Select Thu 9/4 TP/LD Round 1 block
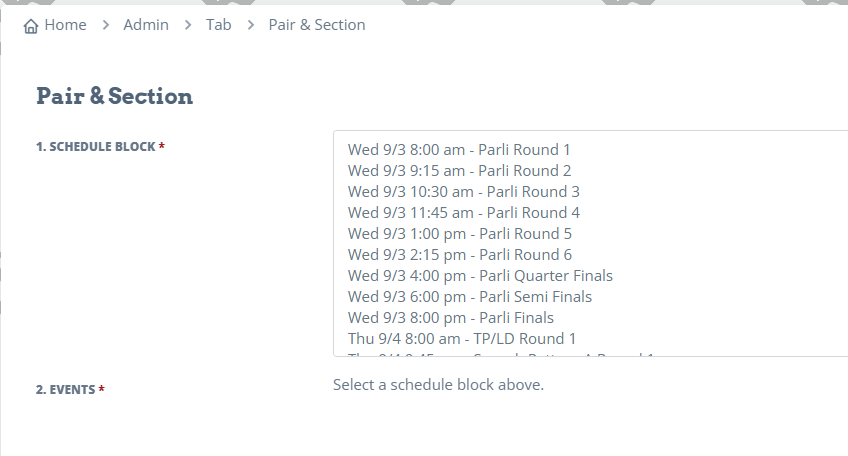The image size is (848, 456). click(x=591, y=339)
